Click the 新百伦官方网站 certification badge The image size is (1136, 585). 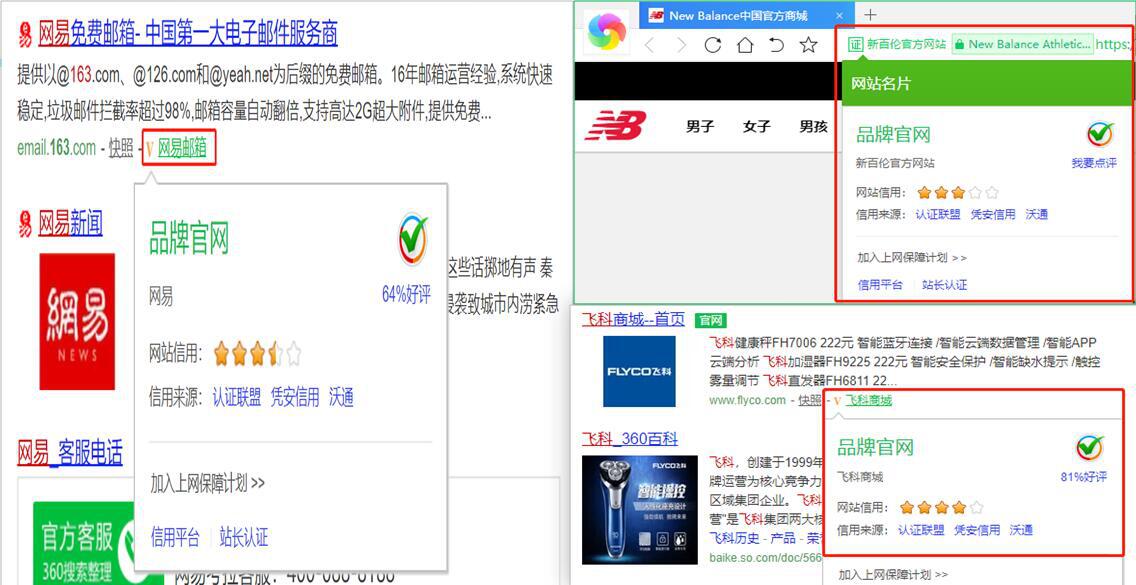click(x=897, y=44)
